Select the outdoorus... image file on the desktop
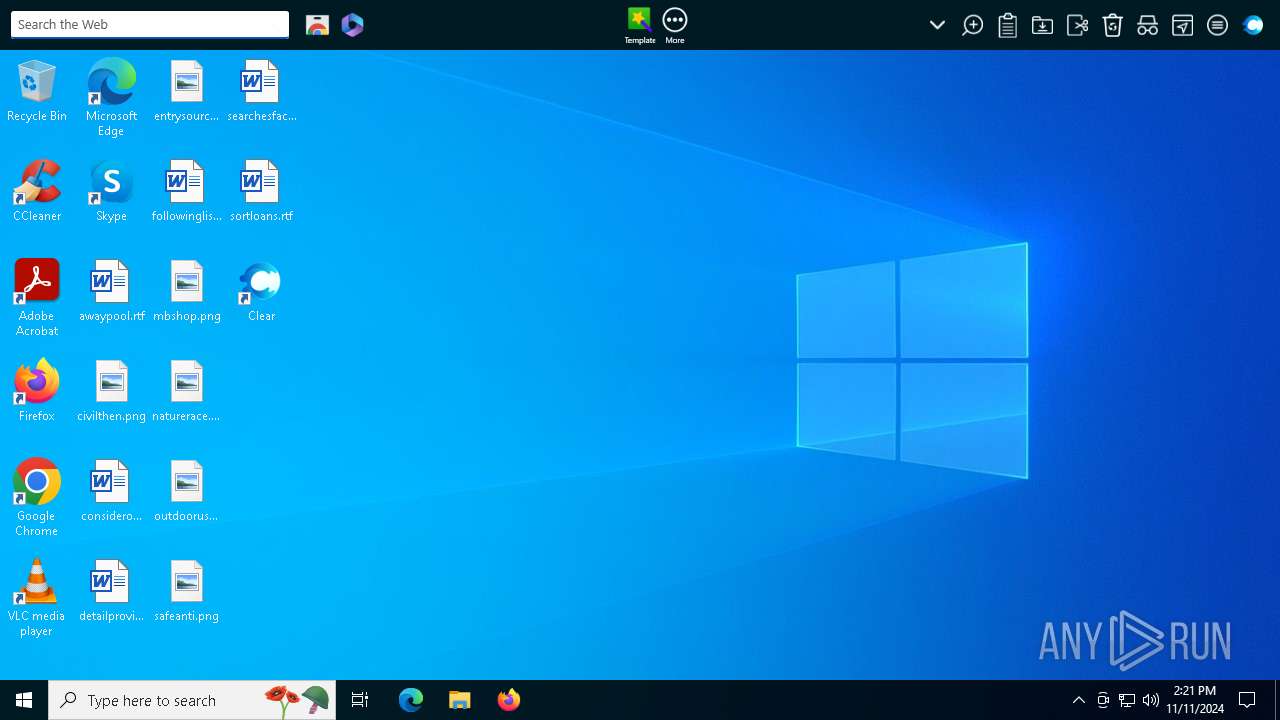This screenshot has width=1280, height=720. tap(186, 490)
